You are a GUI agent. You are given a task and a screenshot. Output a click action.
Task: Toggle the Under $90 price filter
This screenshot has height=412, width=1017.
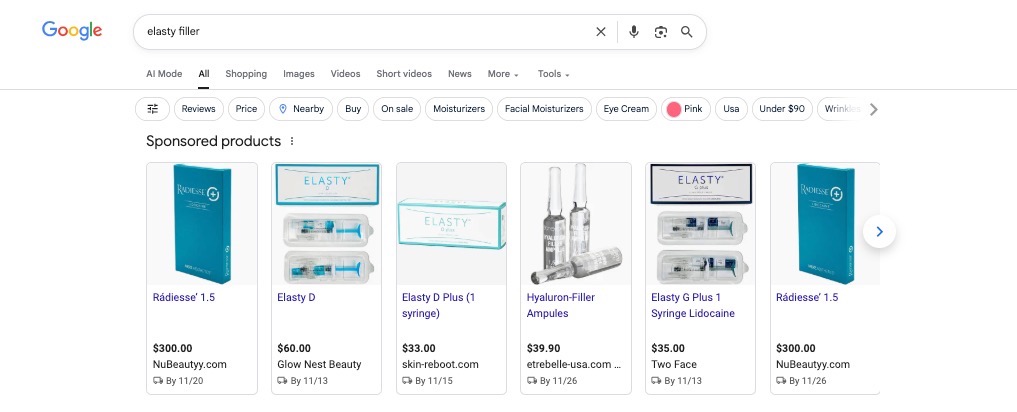click(x=781, y=109)
